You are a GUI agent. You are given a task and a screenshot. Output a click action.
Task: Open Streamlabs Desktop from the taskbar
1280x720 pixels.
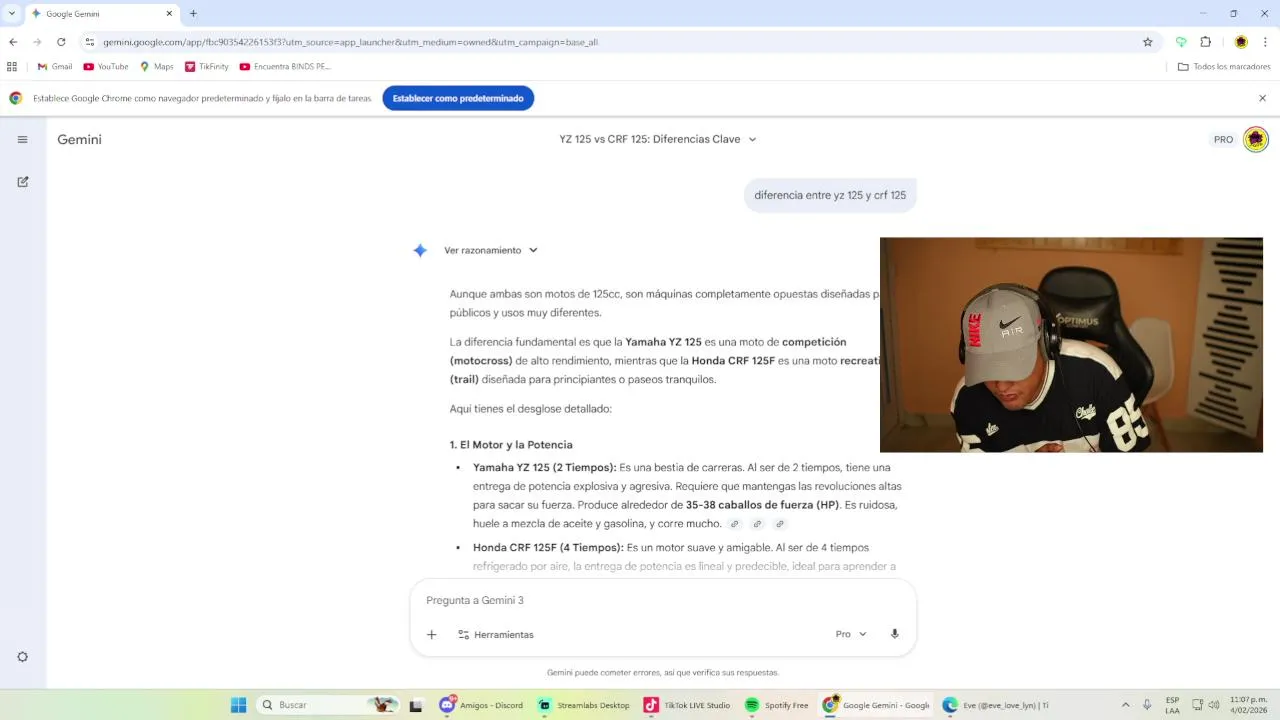584,705
